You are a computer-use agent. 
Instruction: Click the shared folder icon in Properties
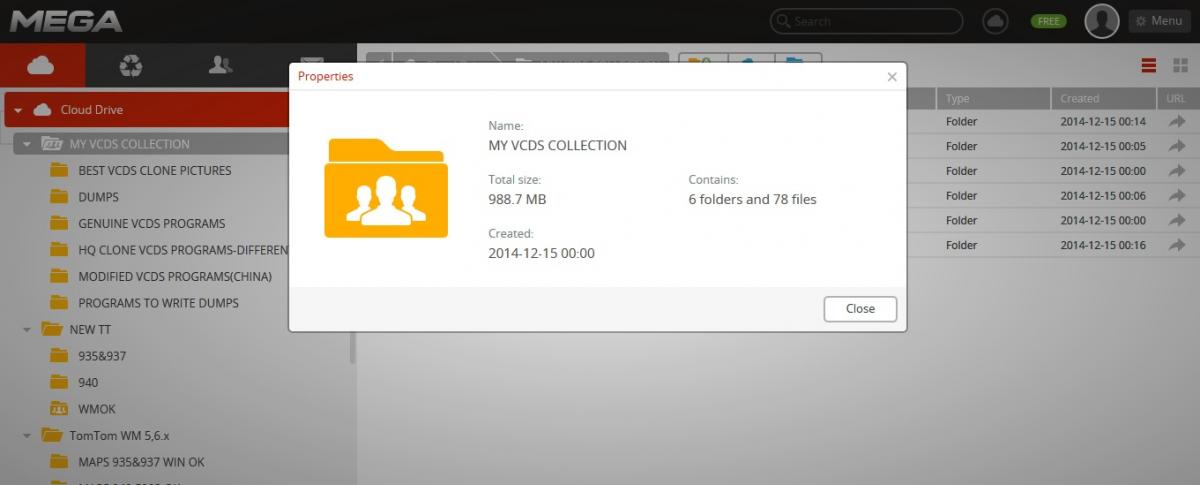(x=386, y=188)
